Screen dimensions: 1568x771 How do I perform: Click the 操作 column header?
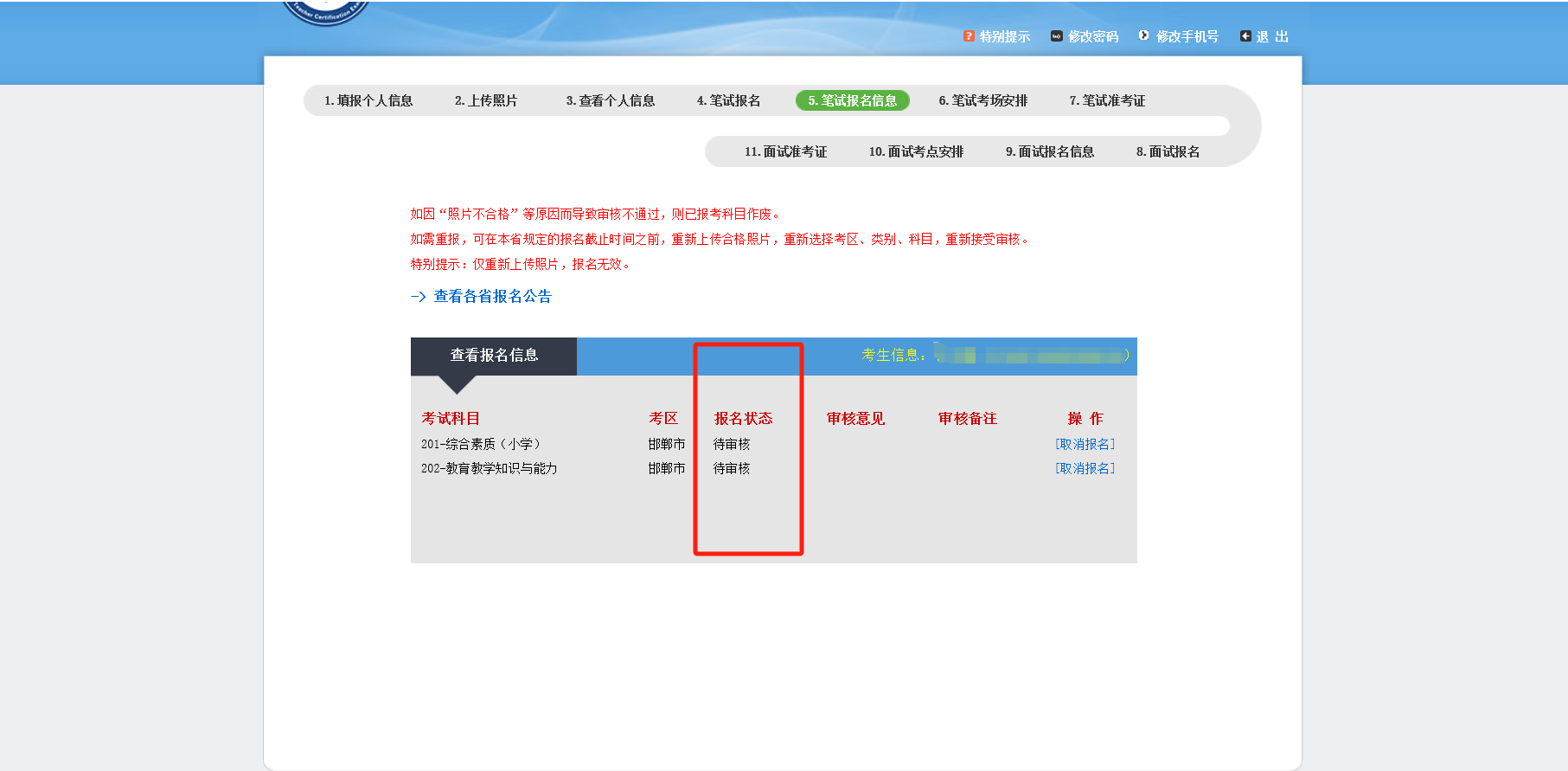click(1085, 418)
